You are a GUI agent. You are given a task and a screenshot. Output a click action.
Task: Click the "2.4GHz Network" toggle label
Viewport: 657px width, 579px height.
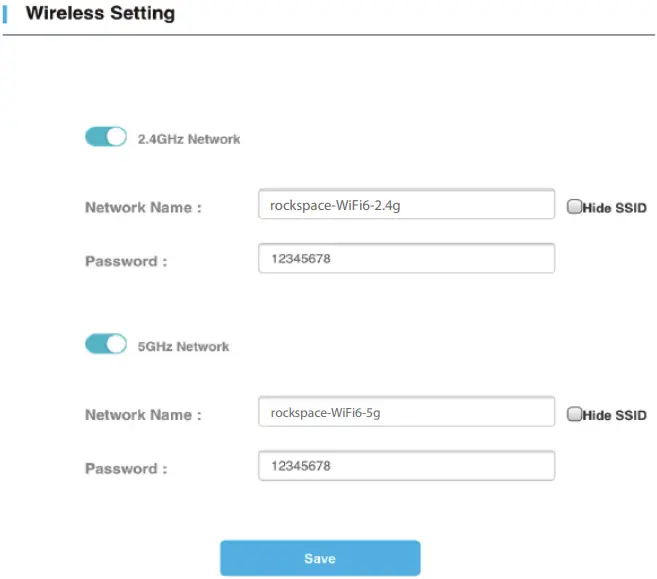(189, 139)
